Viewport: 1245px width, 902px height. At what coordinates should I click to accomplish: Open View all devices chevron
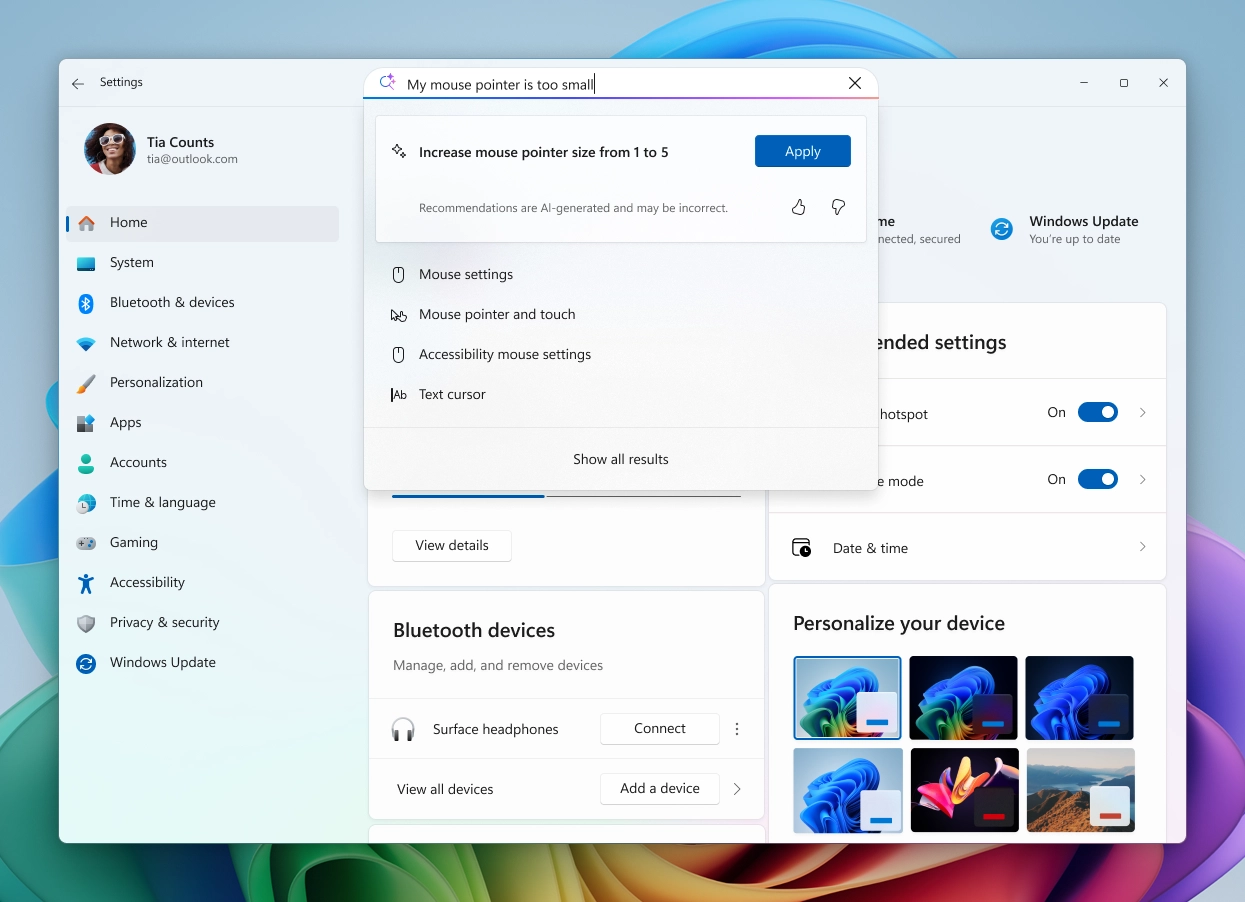point(737,789)
